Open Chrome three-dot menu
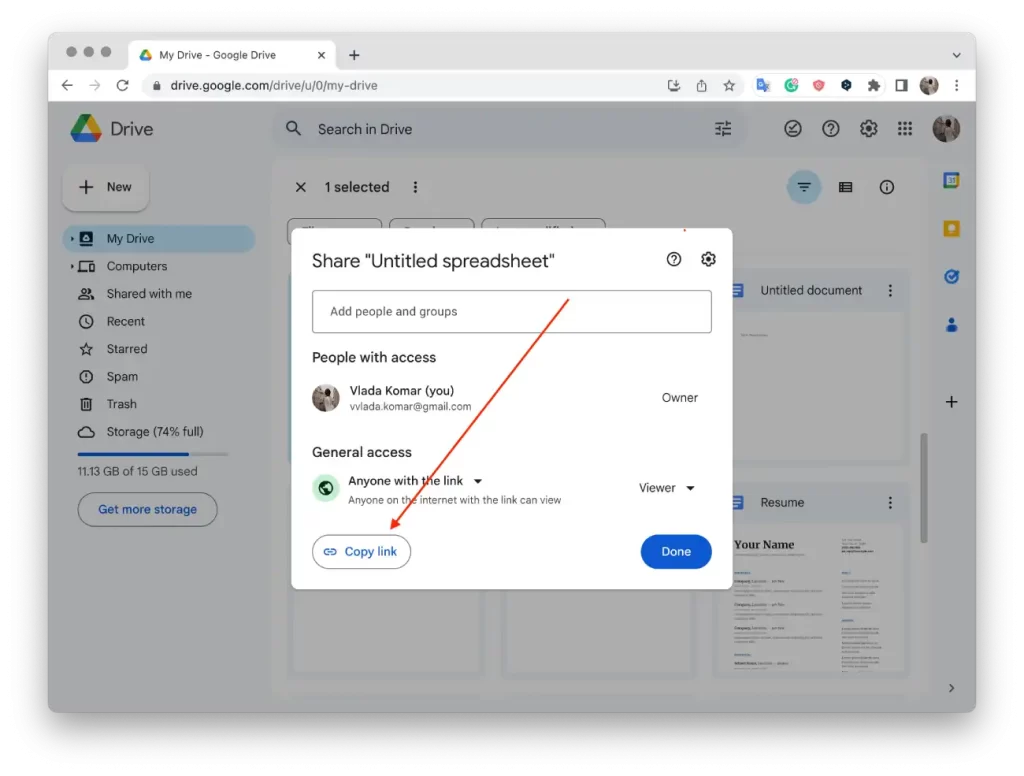This screenshot has width=1024, height=776. coord(957,86)
